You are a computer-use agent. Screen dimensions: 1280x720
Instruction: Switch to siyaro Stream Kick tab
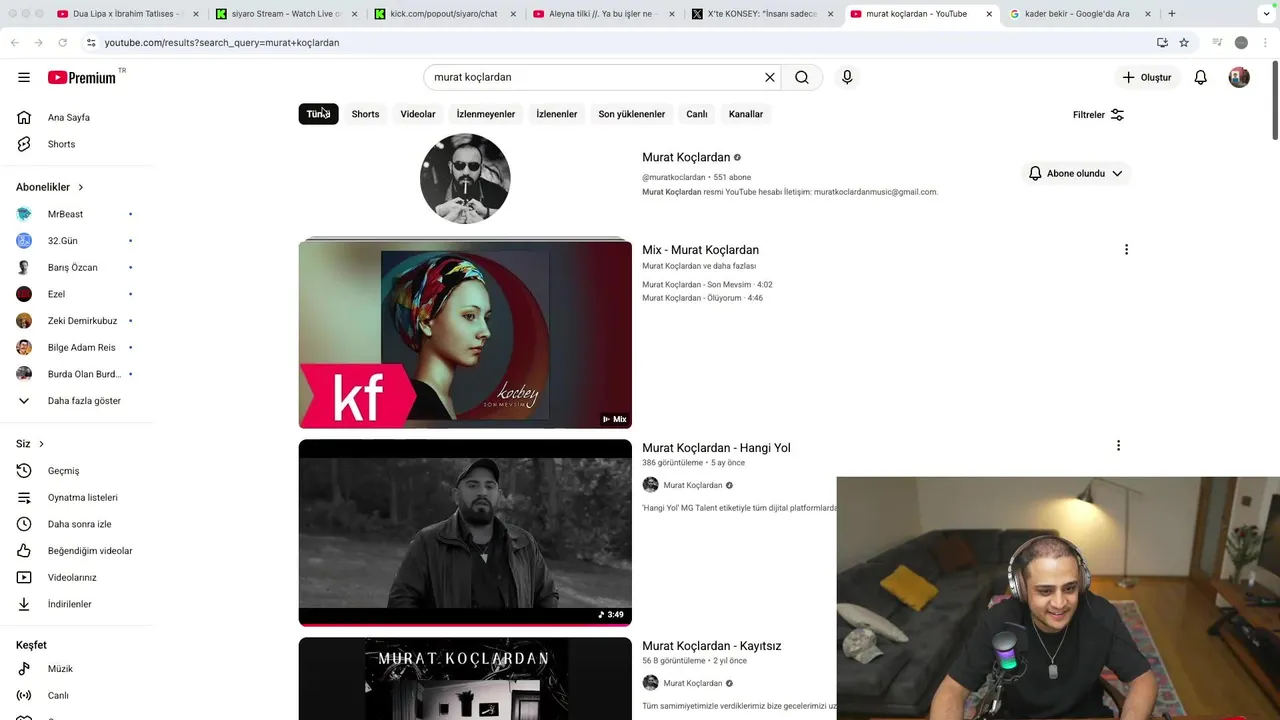[x=285, y=14]
